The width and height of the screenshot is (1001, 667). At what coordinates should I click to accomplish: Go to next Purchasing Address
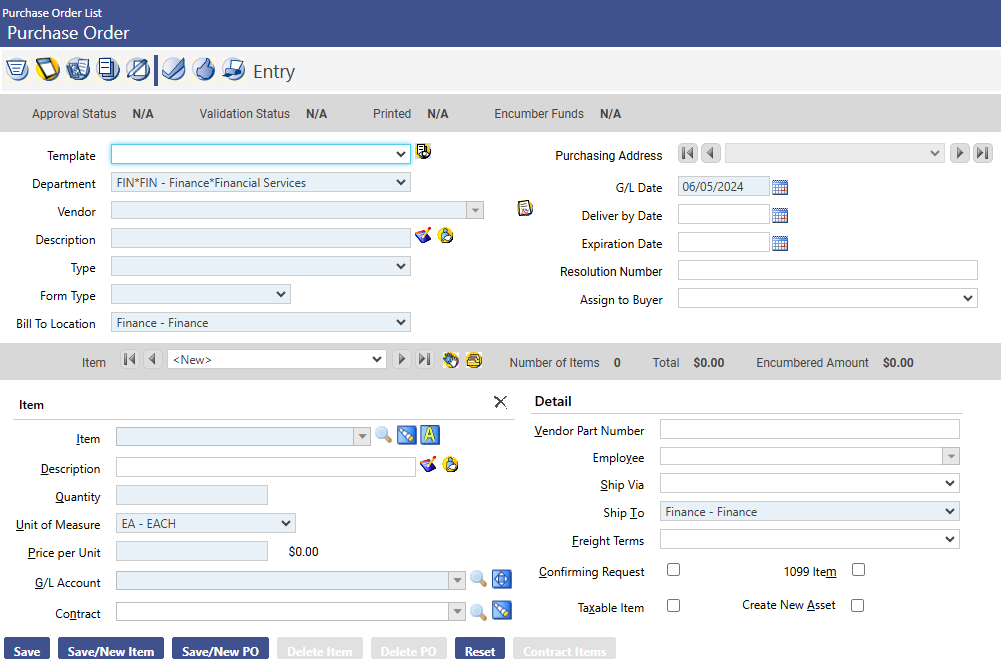click(x=960, y=153)
